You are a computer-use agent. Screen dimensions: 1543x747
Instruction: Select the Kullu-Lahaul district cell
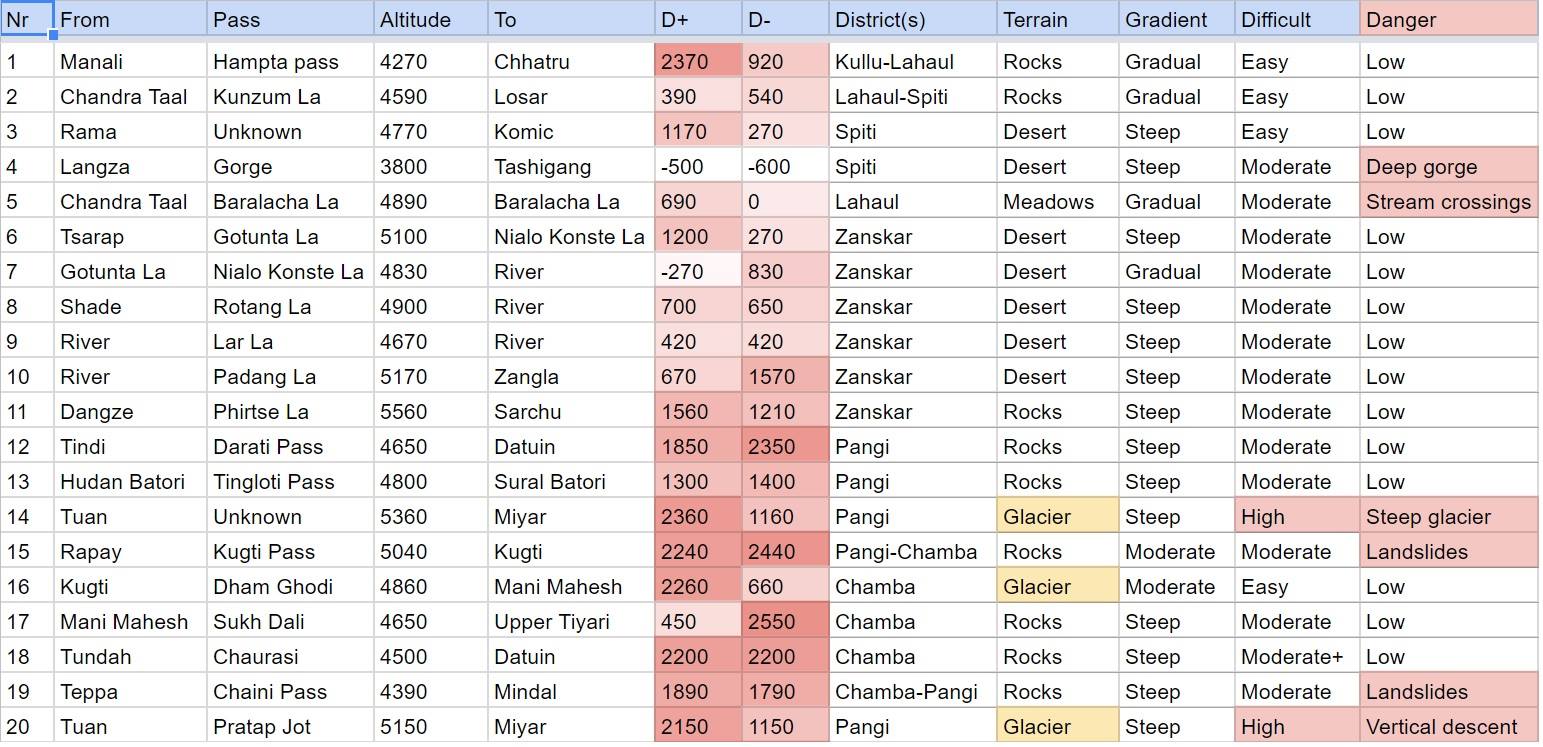[x=913, y=62]
